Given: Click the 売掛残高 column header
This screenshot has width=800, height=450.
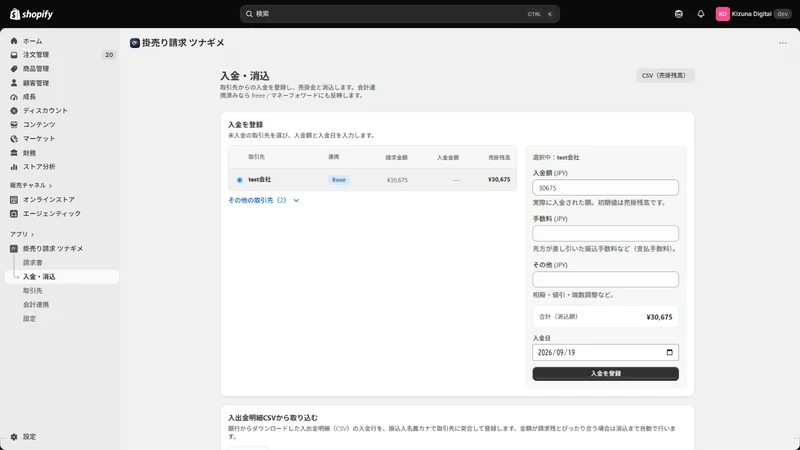Looking at the screenshot, I should click(x=499, y=158).
